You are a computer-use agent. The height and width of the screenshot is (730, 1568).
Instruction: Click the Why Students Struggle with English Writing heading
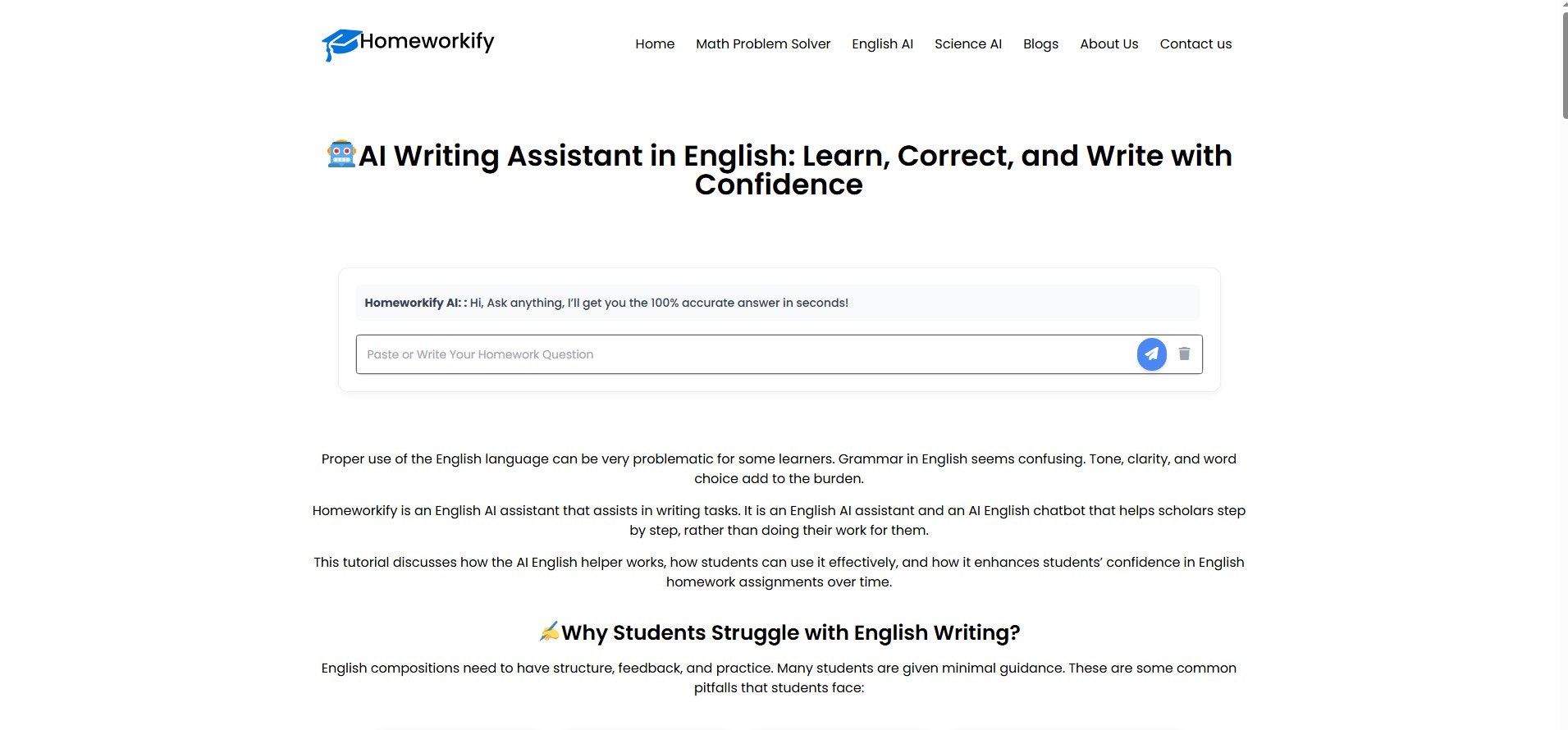click(779, 632)
